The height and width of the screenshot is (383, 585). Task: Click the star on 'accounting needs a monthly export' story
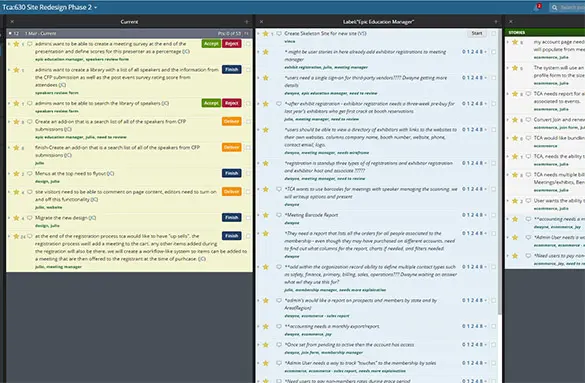(265, 326)
